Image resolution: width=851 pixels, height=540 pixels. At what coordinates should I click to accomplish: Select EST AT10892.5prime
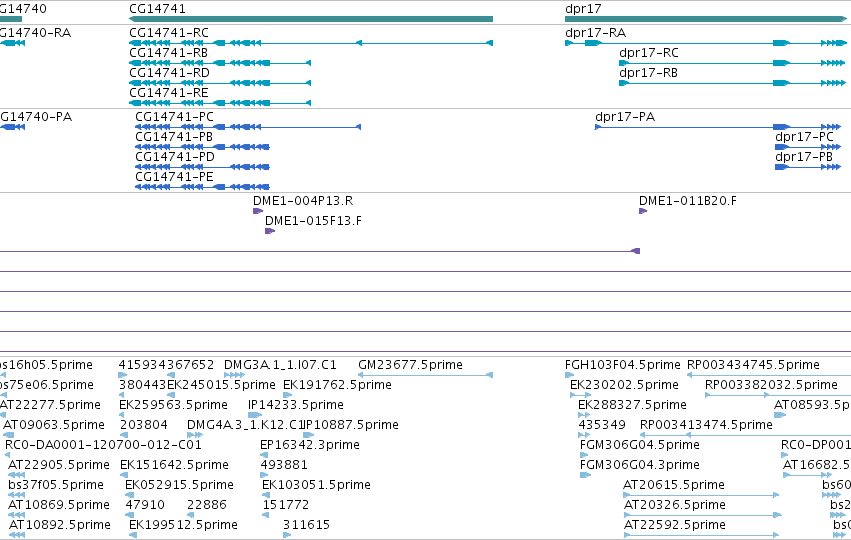60,525
